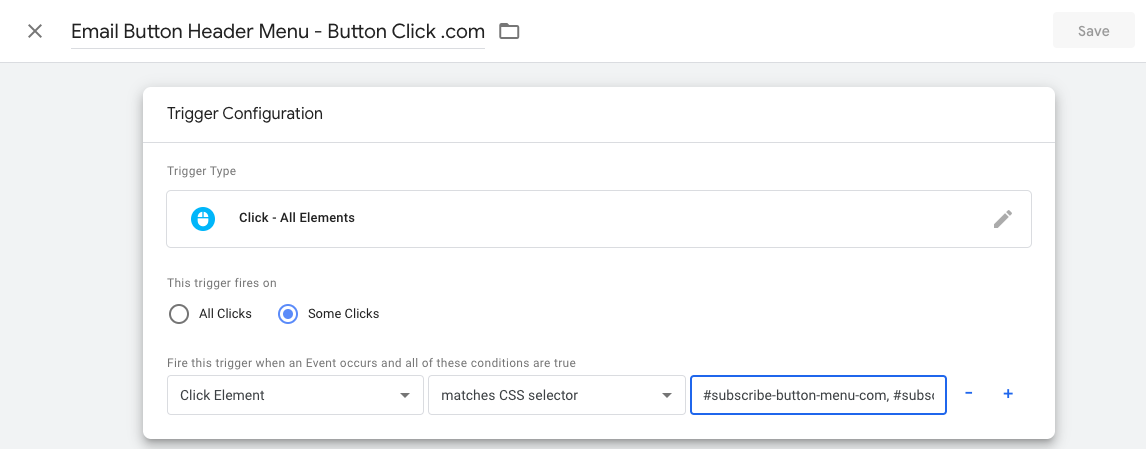Viewport: 1146px width, 449px height.
Task: Click the arrow on the Click Element dropdown
Action: click(405, 396)
